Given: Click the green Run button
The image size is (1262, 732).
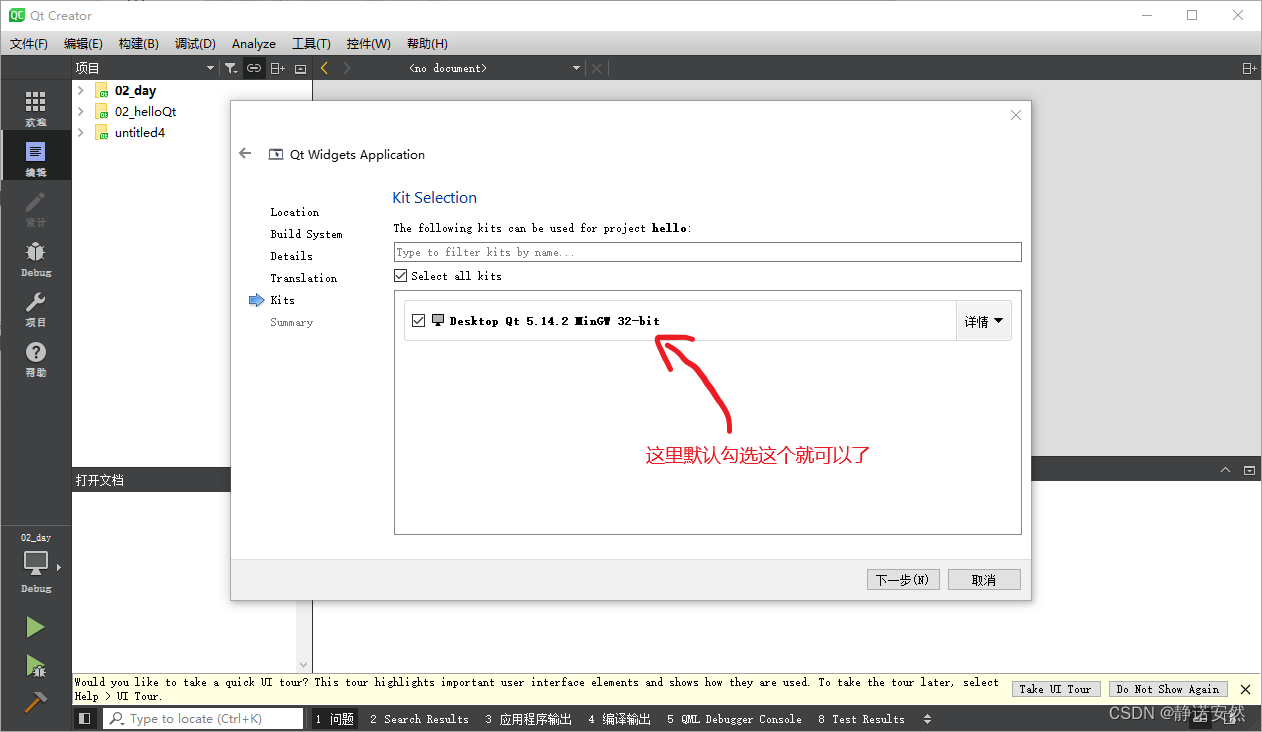Looking at the screenshot, I should pos(36,627).
